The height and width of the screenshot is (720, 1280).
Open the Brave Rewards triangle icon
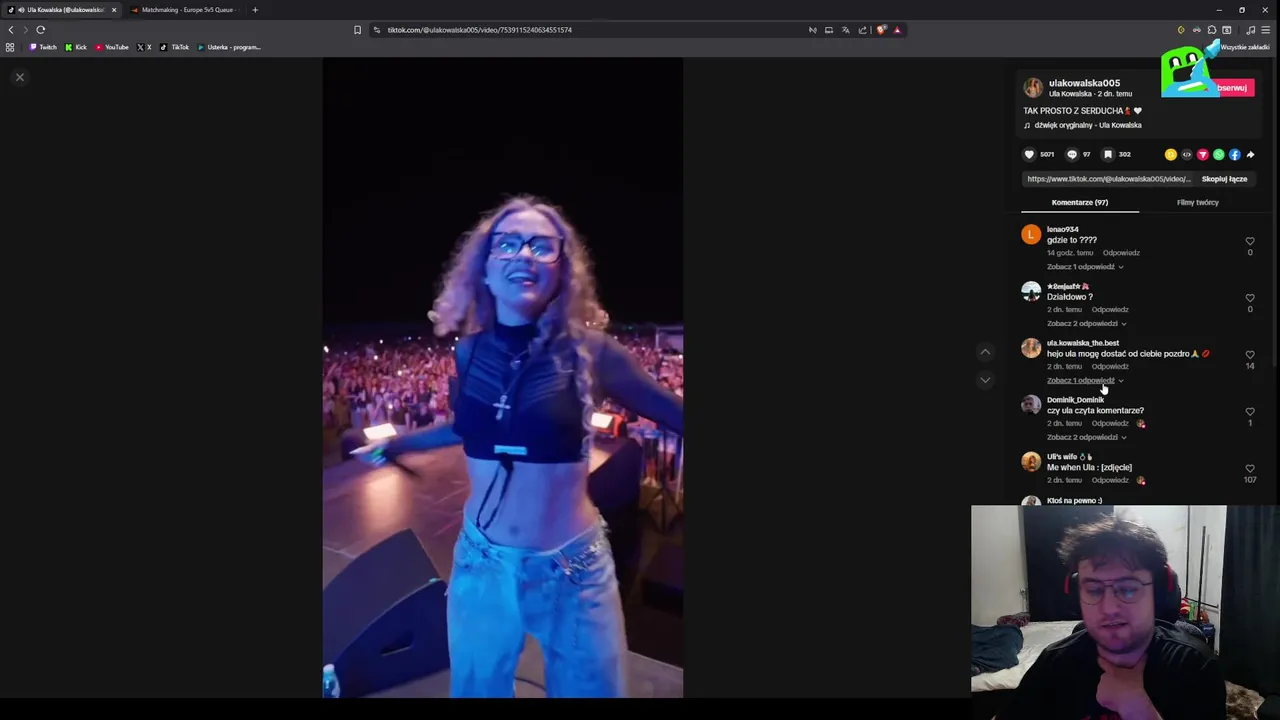click(897, 30)
